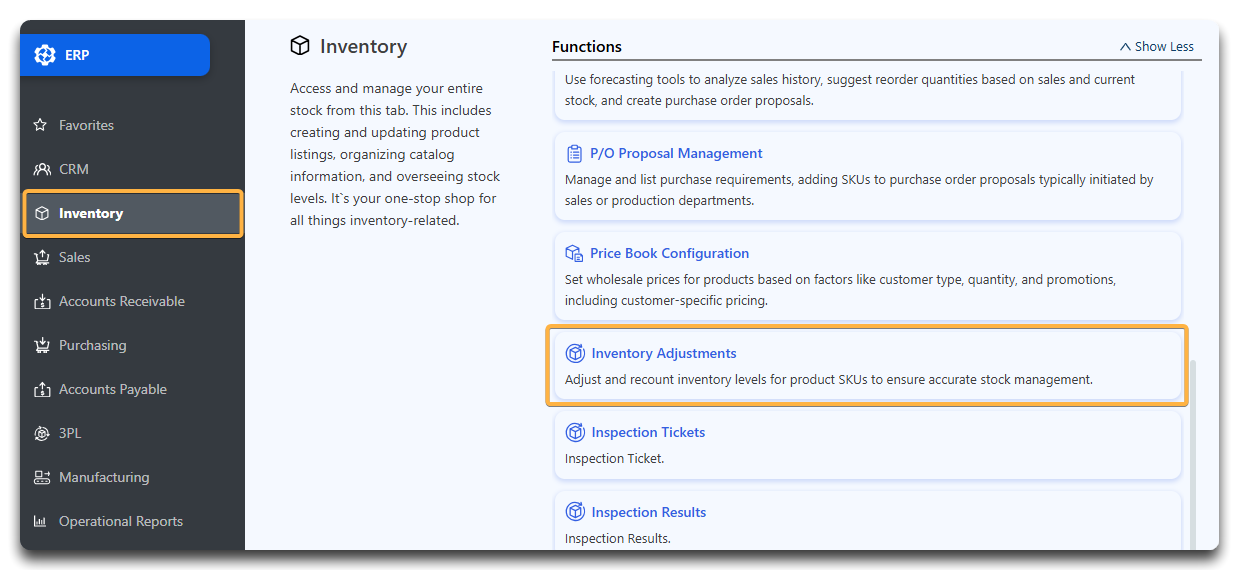1239x570 pixels.
Task: Open the Inspection Results link
Action: (648, 512)
